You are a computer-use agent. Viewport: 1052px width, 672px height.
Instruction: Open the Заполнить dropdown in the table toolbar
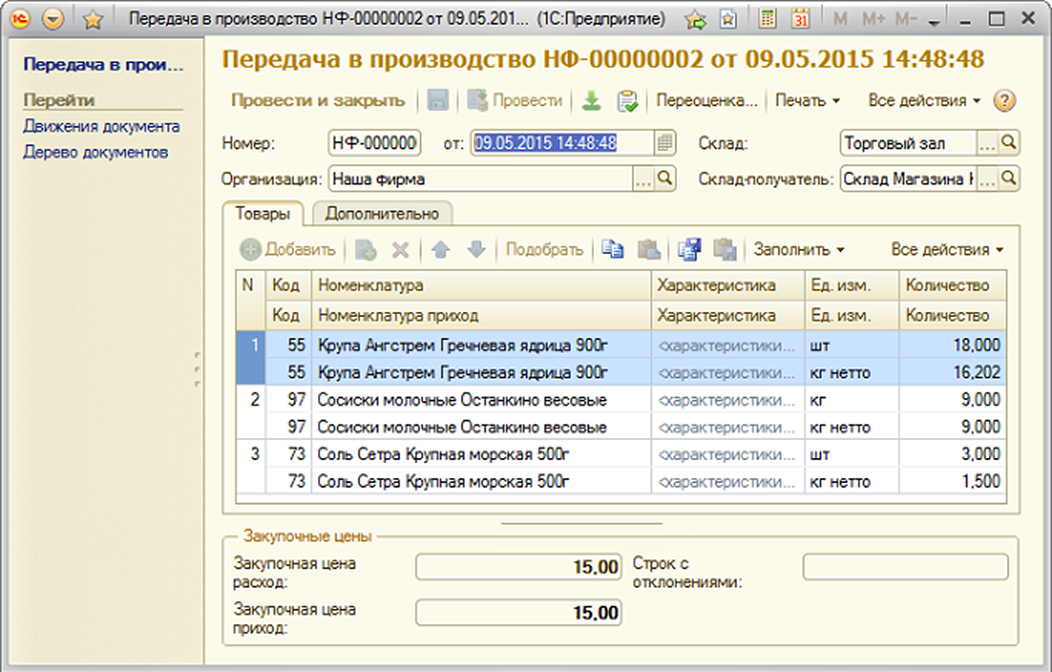click(x=799, y=250)
